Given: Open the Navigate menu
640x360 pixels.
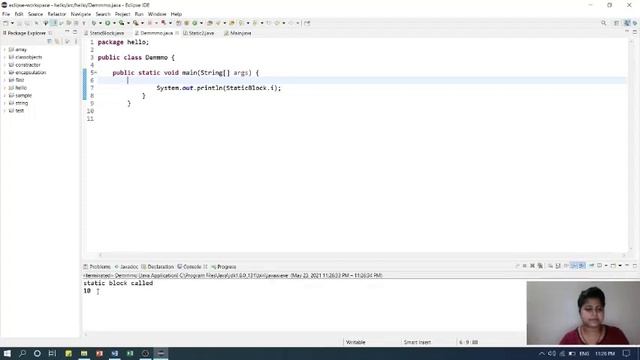Looking at the screenshot, I should coord(81,14).
